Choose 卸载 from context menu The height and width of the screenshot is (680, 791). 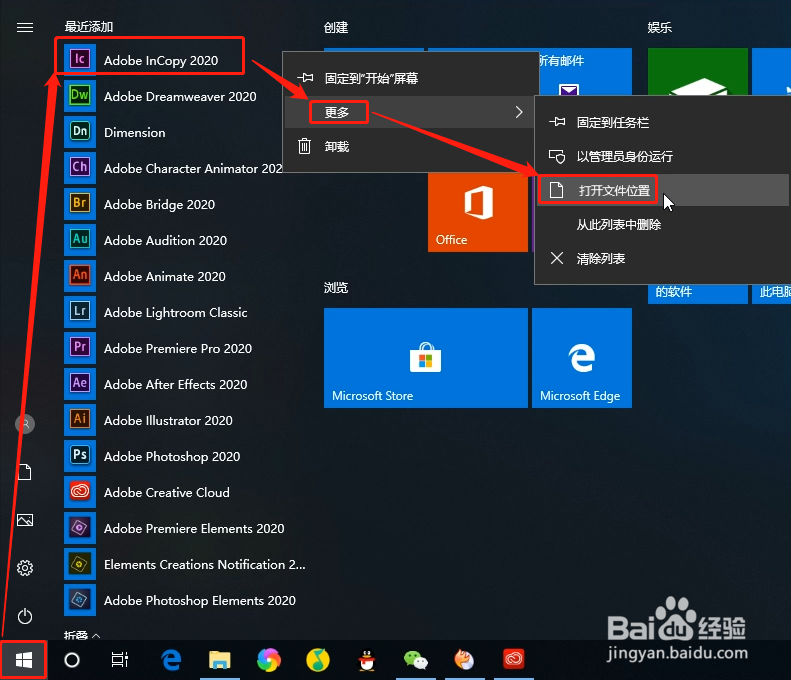410,146
